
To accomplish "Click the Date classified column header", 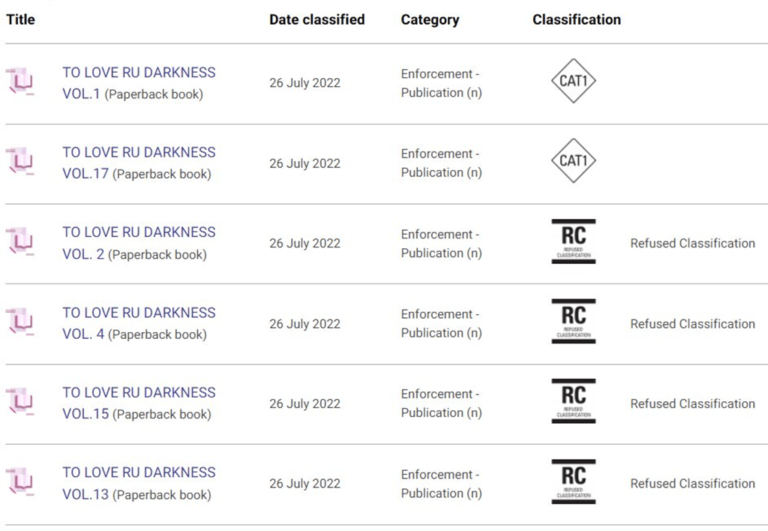I will pyautogui.click(x=317, y=20).
